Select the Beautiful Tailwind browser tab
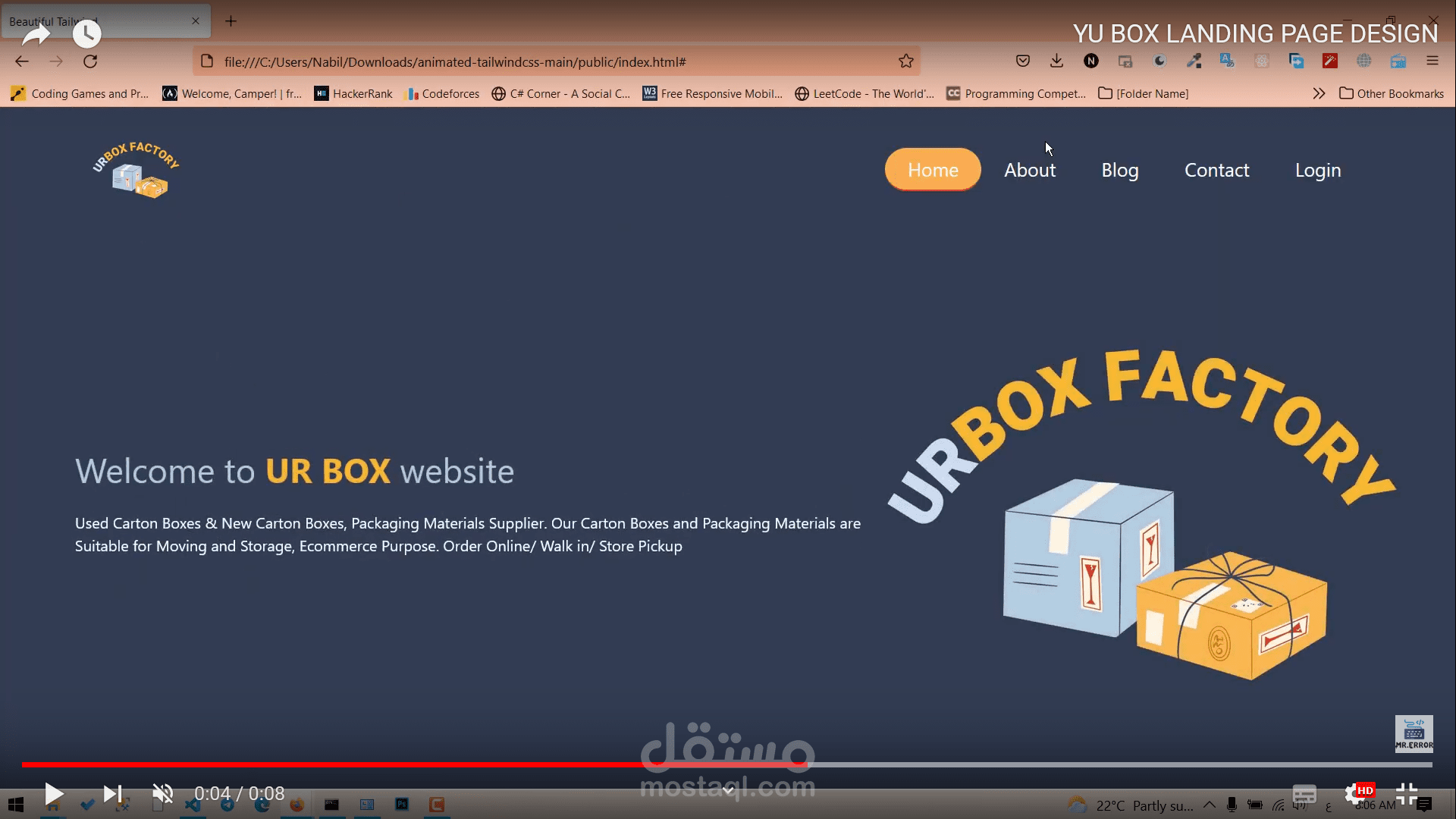The height and width of the screenshot is (819, 1456). tap(105, 21)
